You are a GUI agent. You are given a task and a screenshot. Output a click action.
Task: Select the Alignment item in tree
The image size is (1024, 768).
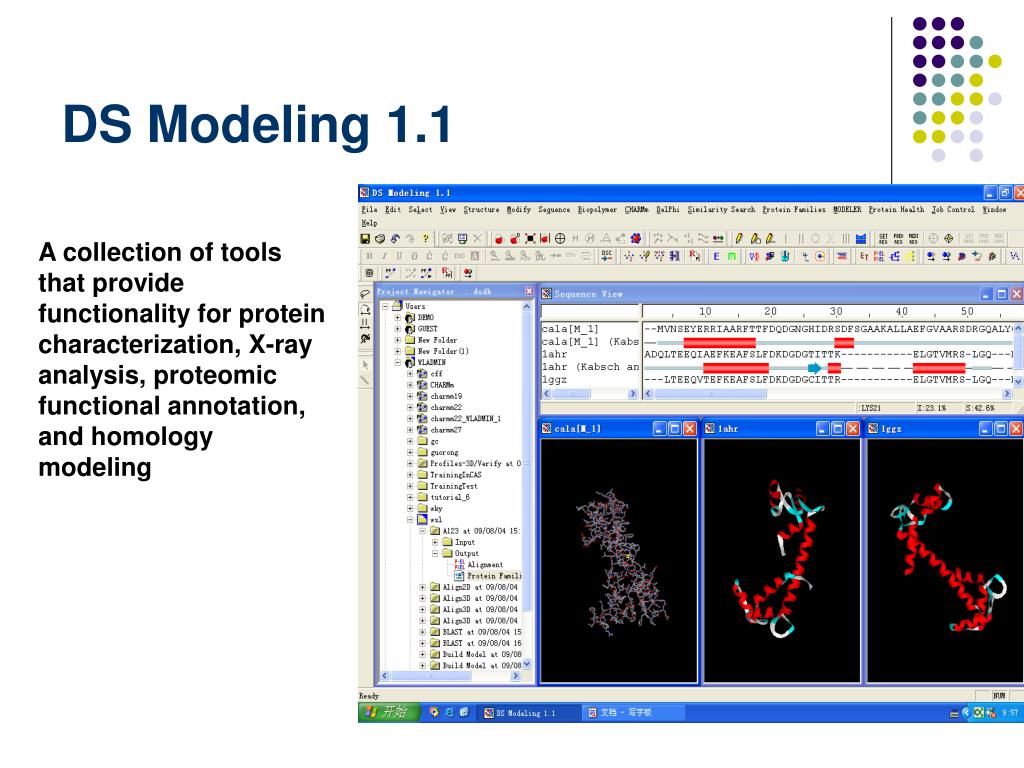pyautogui.click(x=479, y=565)
